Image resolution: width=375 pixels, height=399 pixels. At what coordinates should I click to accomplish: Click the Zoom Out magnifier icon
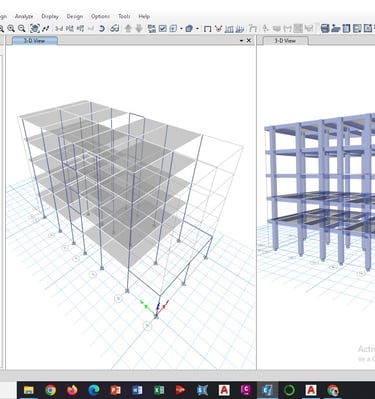(21, 29)
